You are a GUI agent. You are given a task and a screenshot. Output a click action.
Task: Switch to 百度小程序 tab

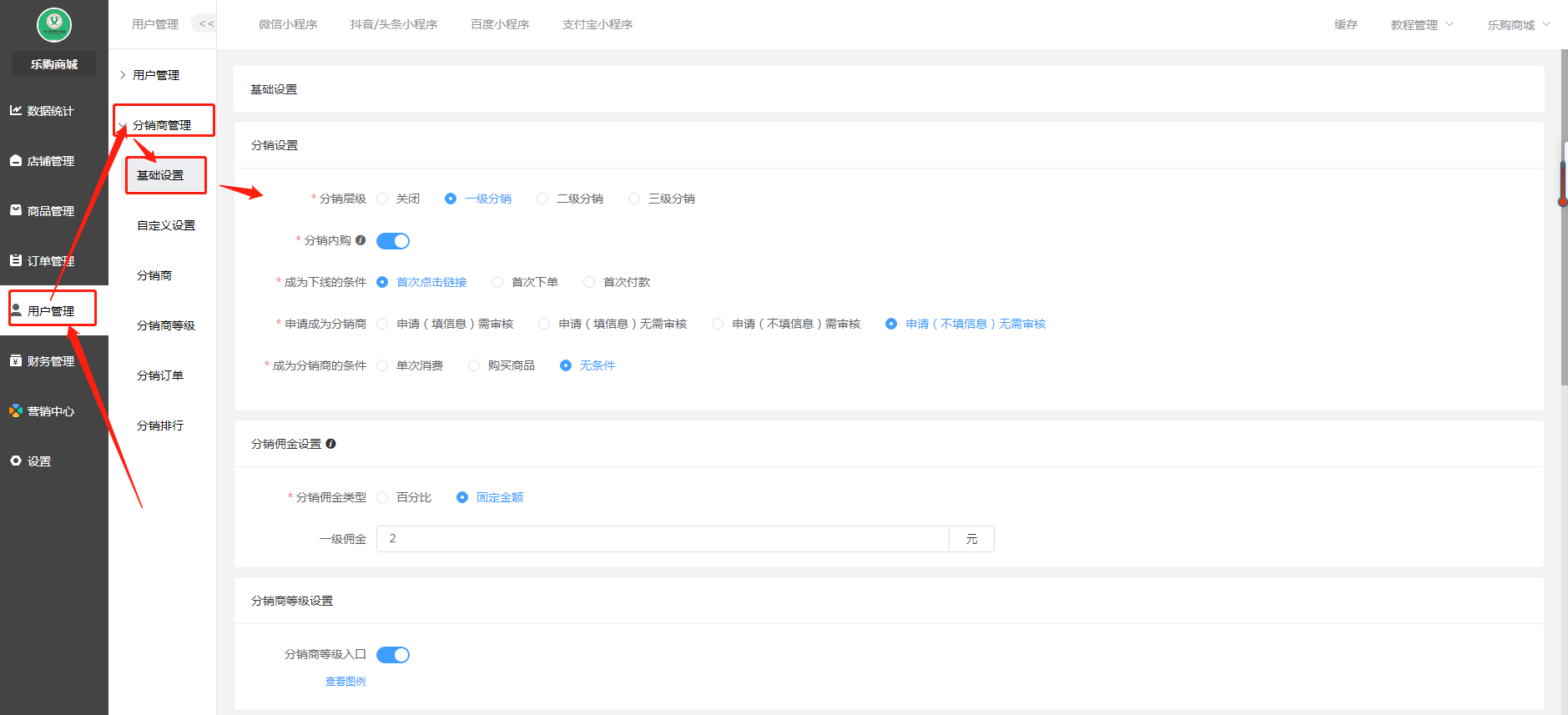tap(500, 24)
